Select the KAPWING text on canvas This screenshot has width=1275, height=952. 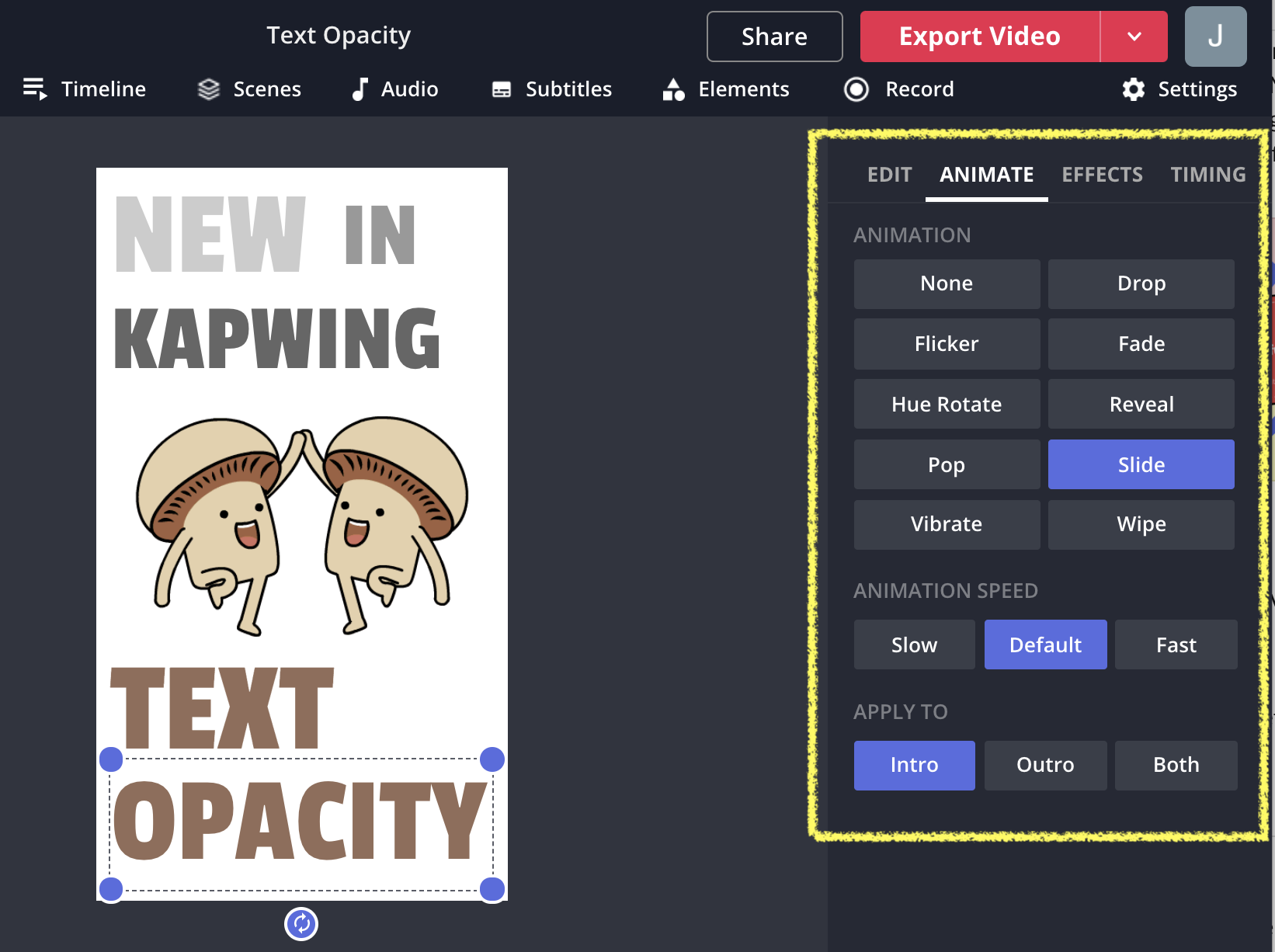277,339
